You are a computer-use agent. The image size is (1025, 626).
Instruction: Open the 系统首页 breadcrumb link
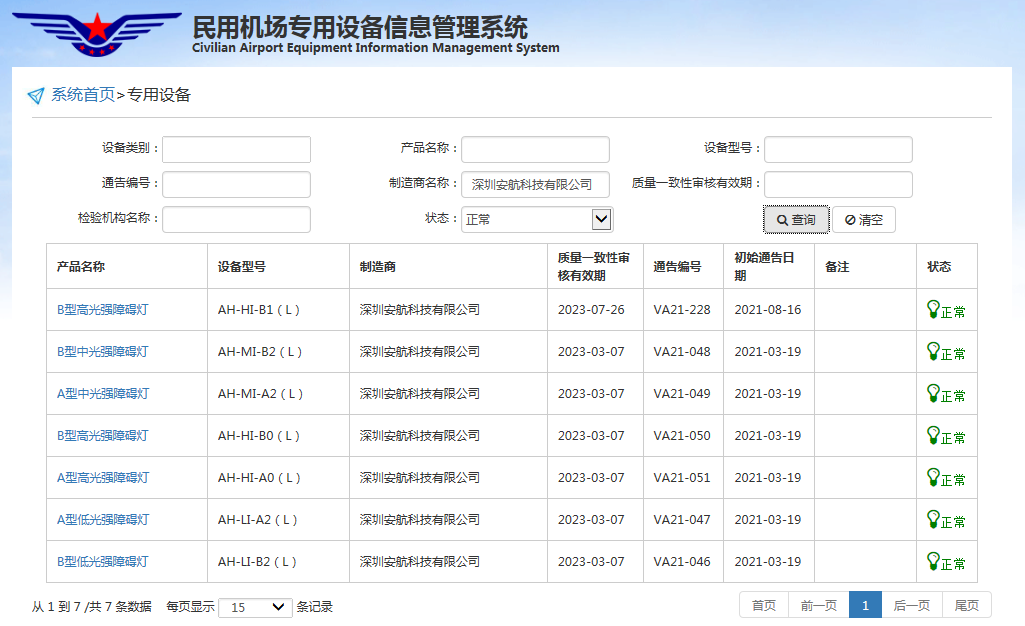83,96
